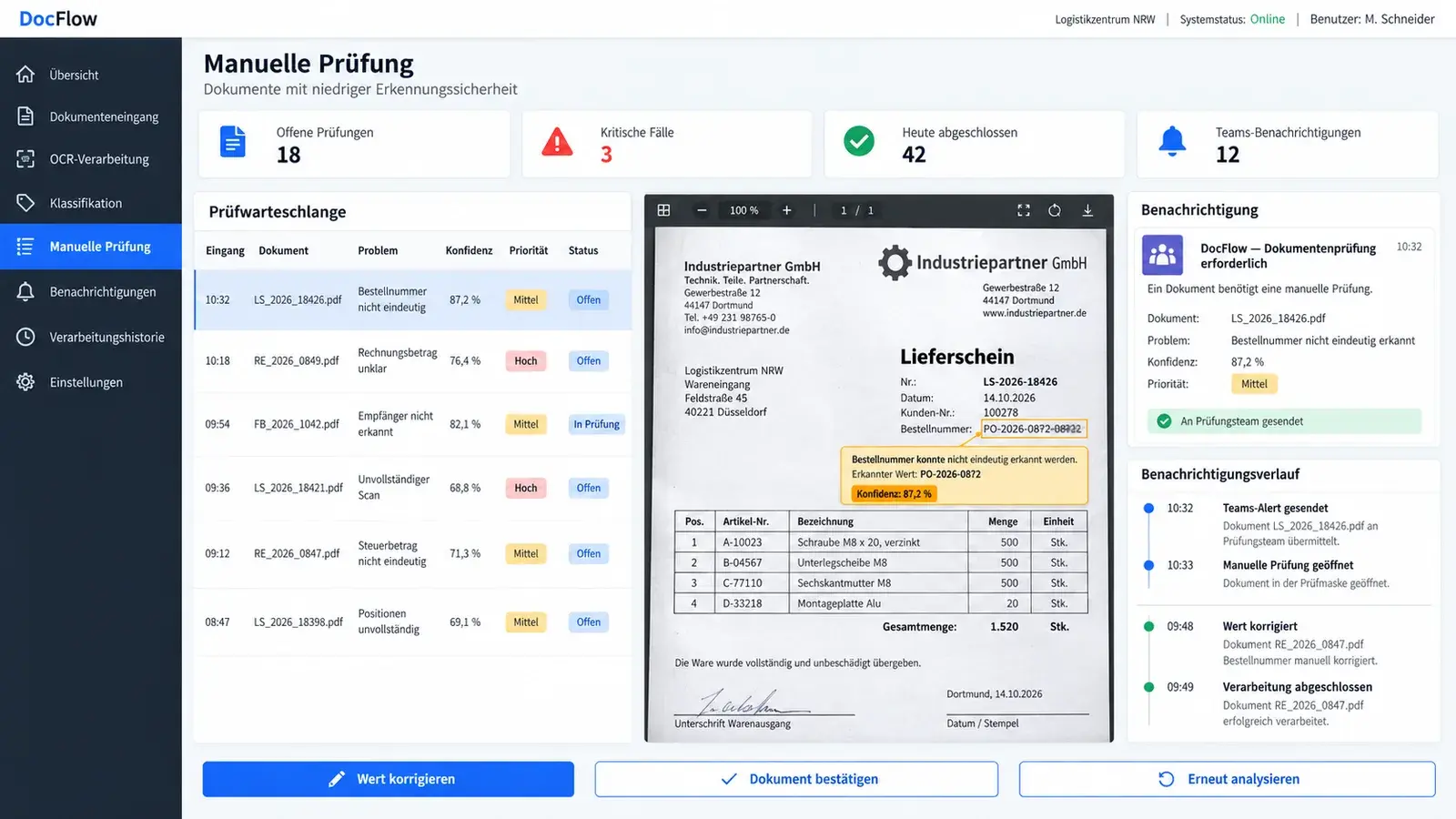Image resolution: width=1456 pixels, height=819 pixels.
Task: Zoom in with the plus icon
Action: (787, 210)
